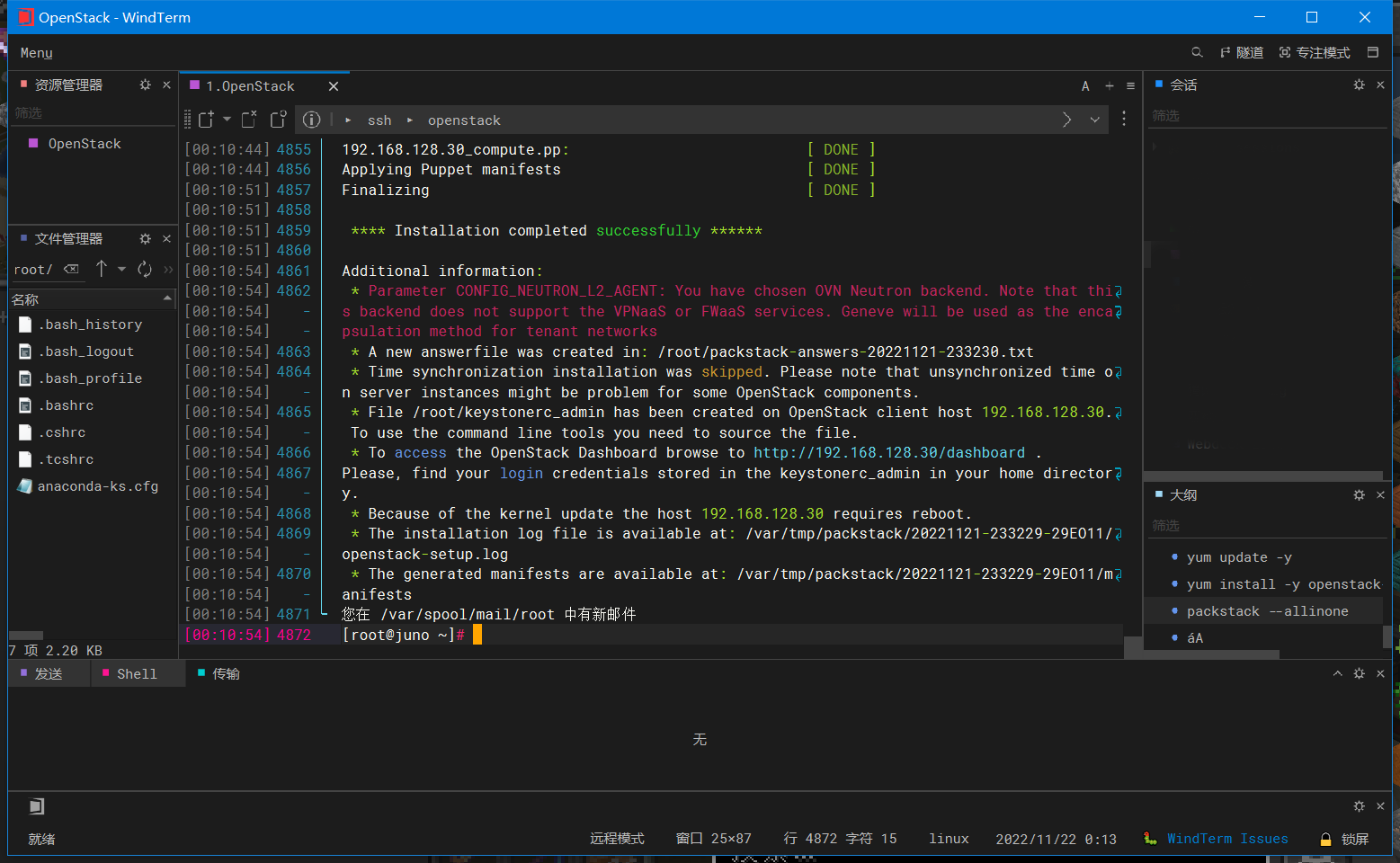
Task: Switch to the 发送 tab
Action: pos(49,674)
